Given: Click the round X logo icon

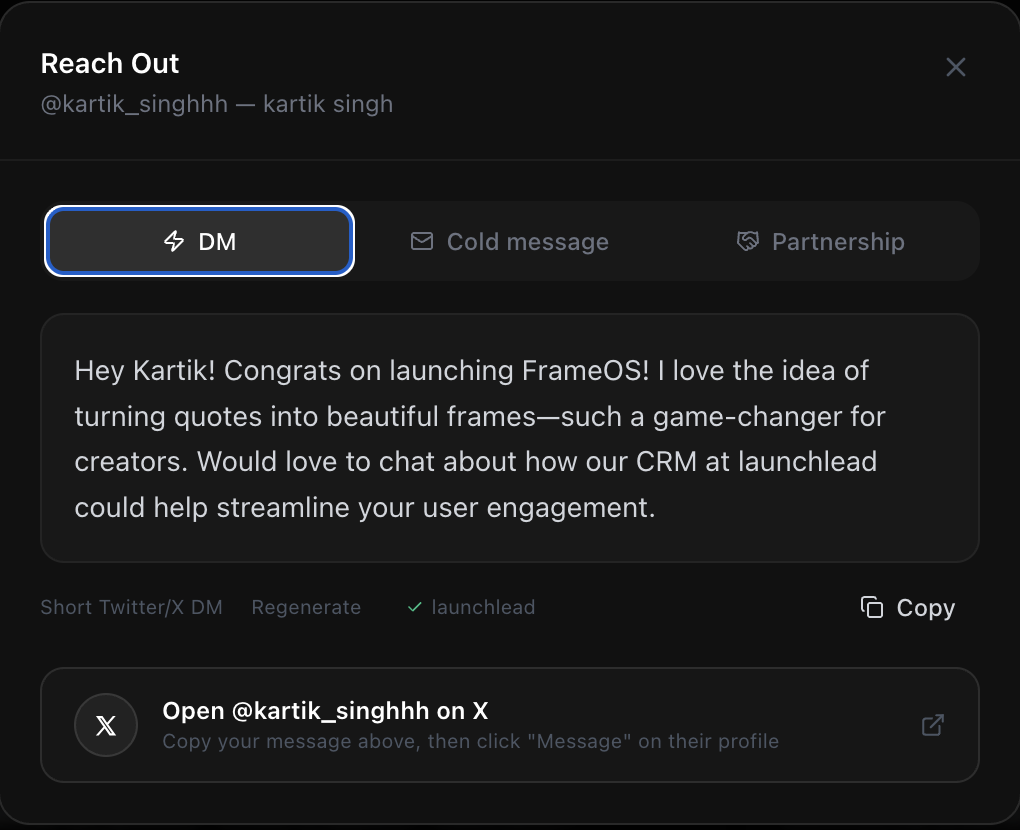Looking at the screenshot, I should point(106,725).
